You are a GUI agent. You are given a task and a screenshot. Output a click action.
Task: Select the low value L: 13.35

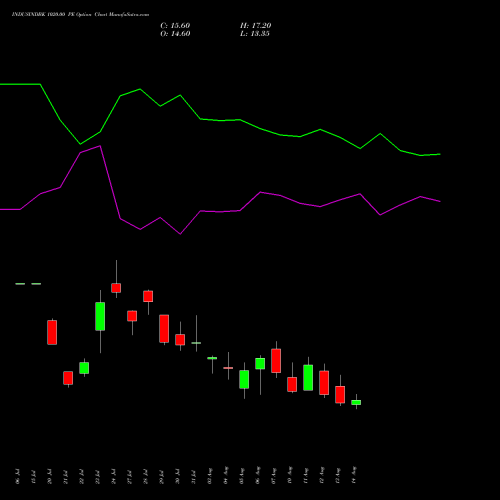pos(255,34)
